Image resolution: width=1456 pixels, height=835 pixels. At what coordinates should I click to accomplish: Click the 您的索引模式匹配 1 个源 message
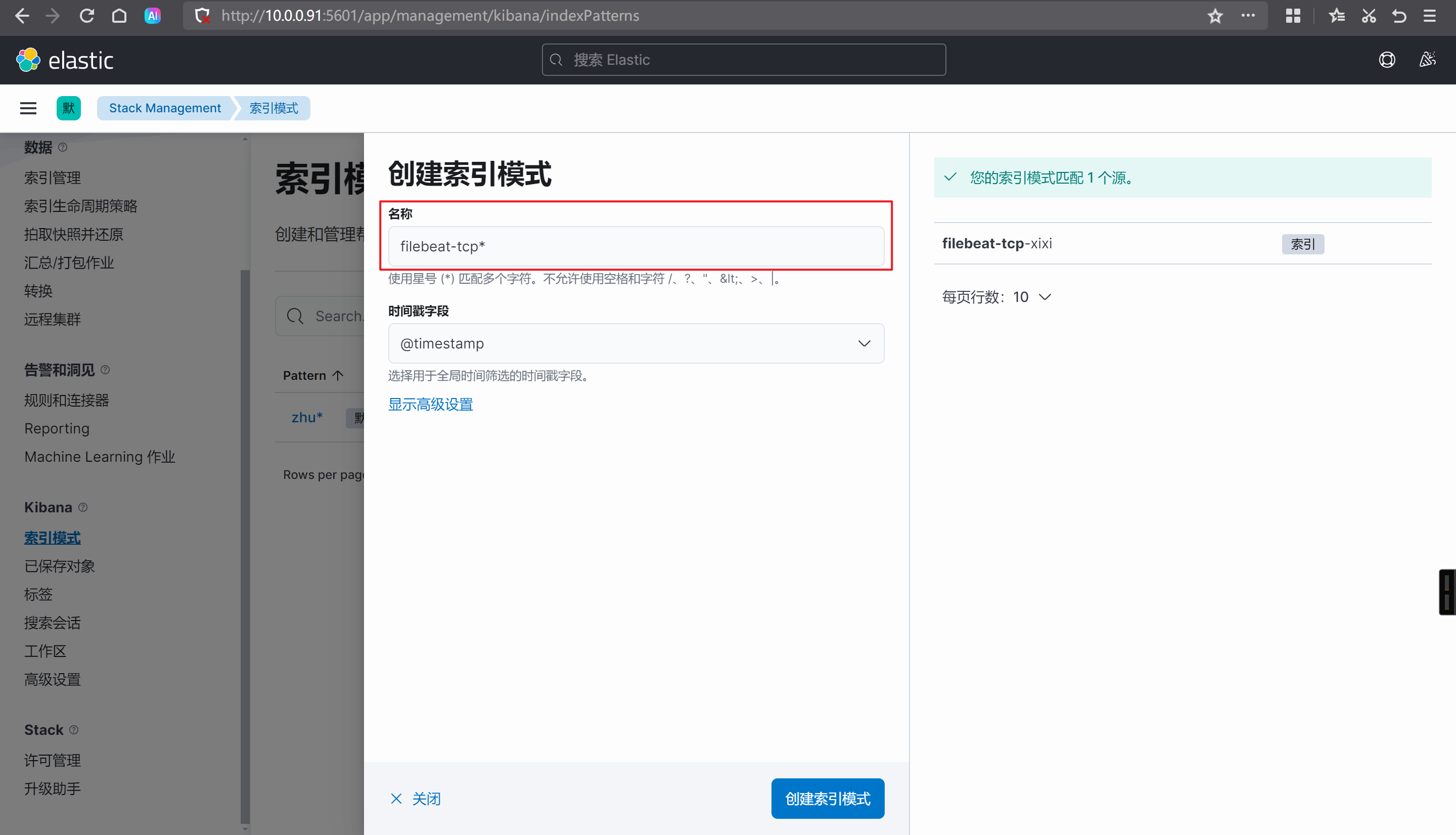[x=1182, y=178]
